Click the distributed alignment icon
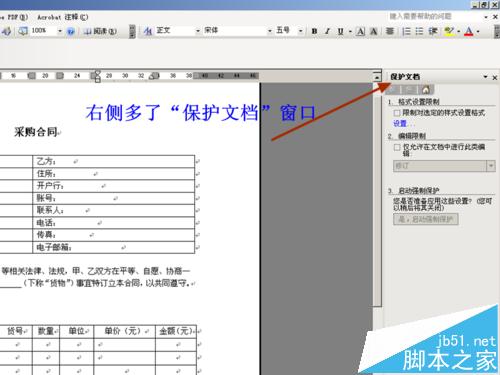500x375 pixels. 390,31
